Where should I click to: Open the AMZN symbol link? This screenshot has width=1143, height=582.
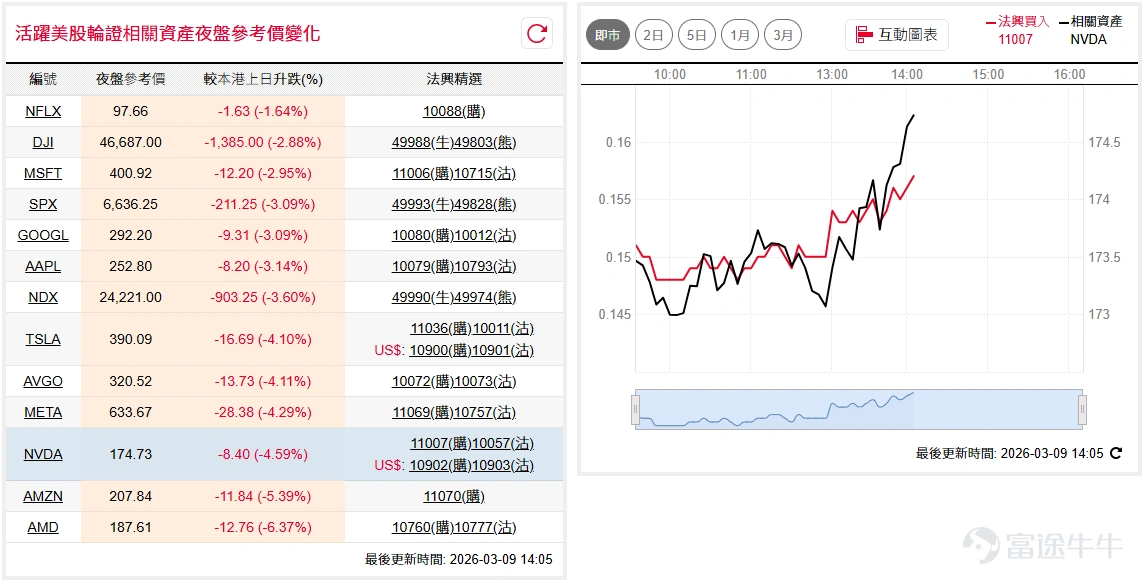click(x=43, y=497)
